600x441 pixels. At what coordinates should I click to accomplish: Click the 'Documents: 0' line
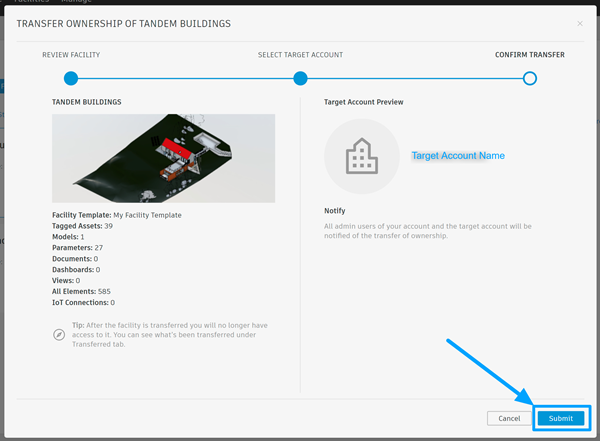pyautogui.click(x=75, y=259)
